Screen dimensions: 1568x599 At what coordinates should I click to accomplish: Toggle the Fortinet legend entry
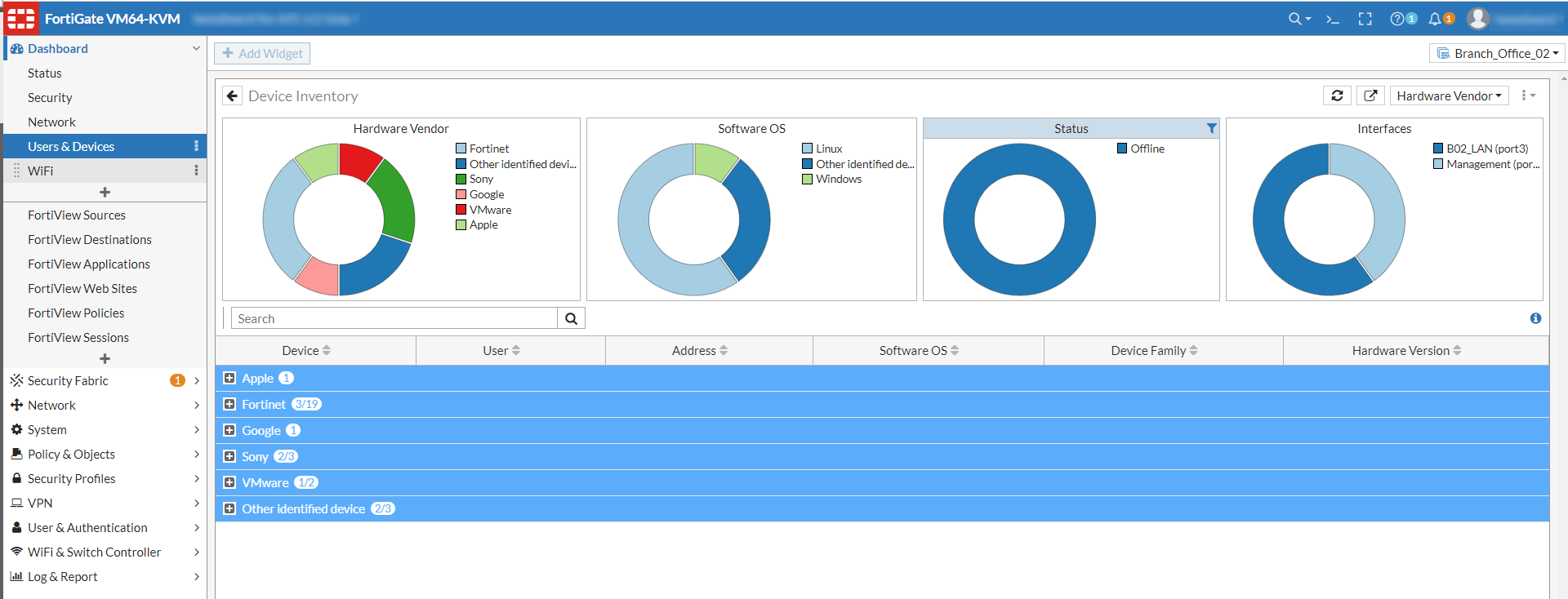pos(488,149)
